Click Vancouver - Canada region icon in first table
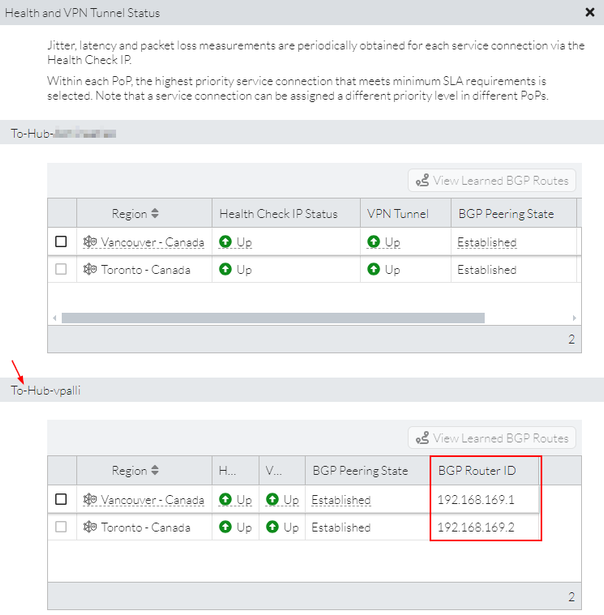The width and height of the screenshot is (604, 615). pyautogui.click(x=90, y=242)
